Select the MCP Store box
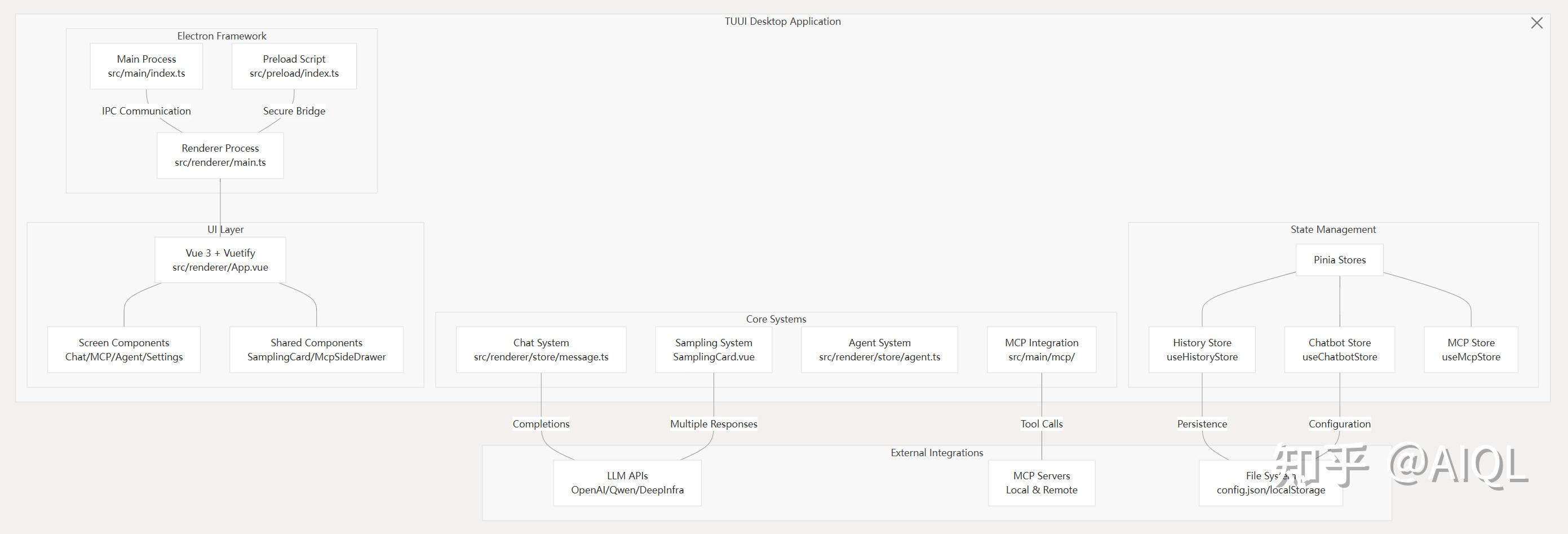Image resolution: width=1568 pixels, height=534 pixels. pyautogui.click(x=1471, y=350)
